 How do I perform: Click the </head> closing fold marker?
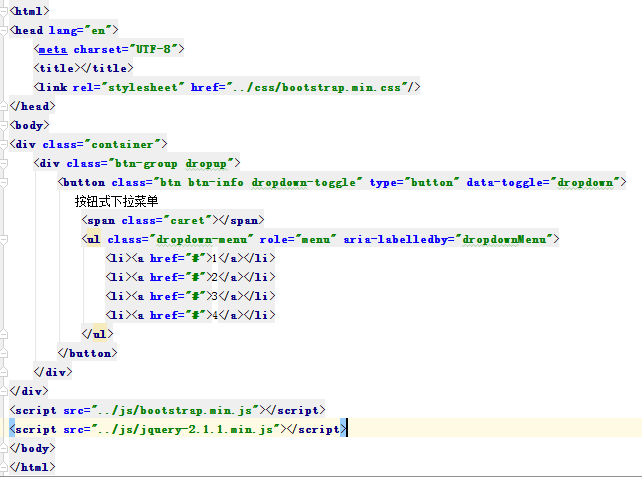[x=3, y=106]
